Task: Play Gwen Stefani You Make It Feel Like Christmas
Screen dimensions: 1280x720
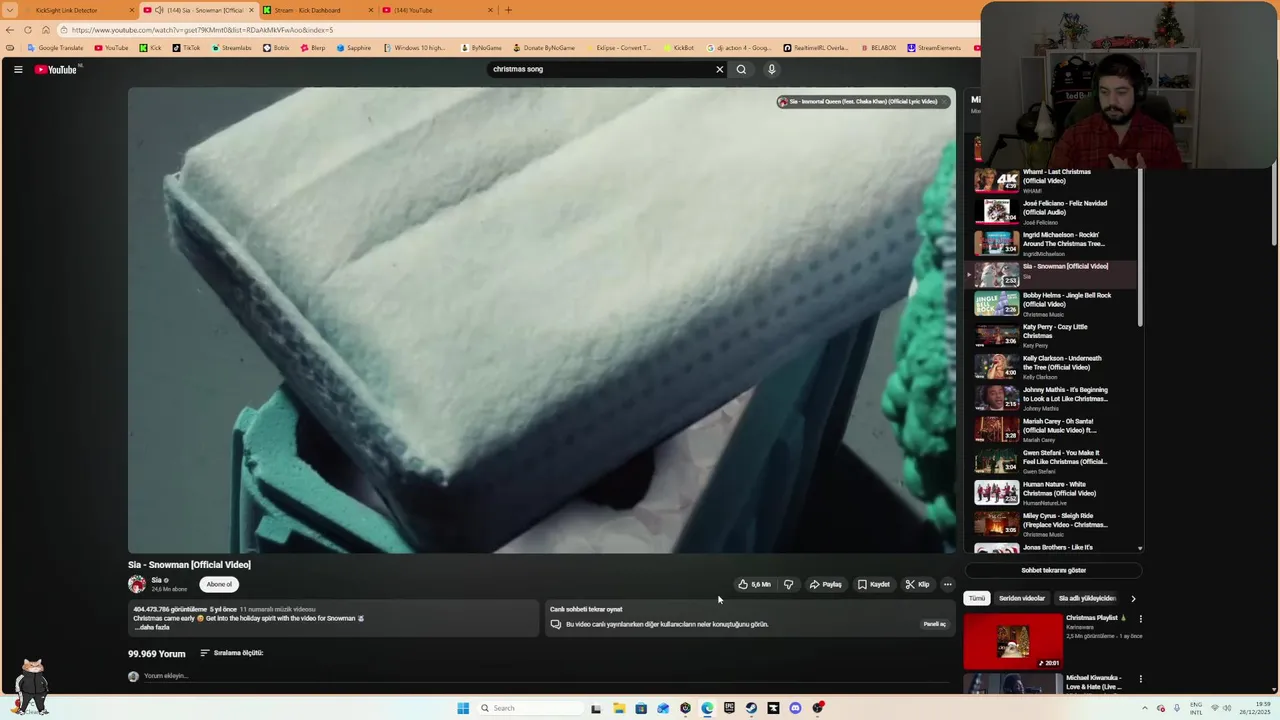Action: [x=1052, y=461]
